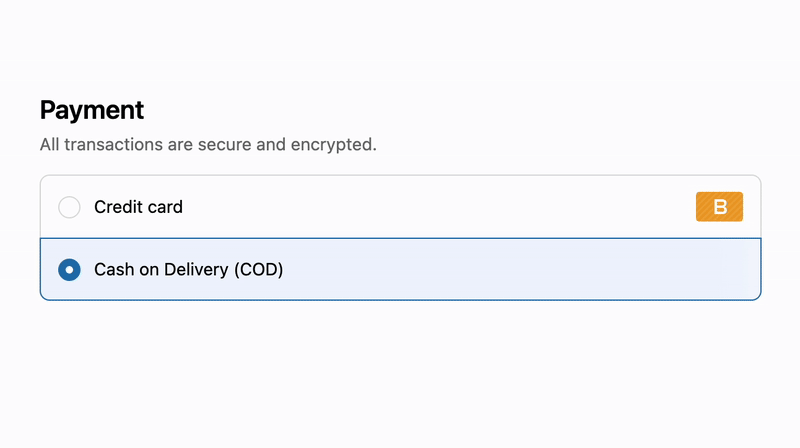This screenshot has width=800, height=448.
Task: Click the Payment section heading
Action: tap(92, 110)
